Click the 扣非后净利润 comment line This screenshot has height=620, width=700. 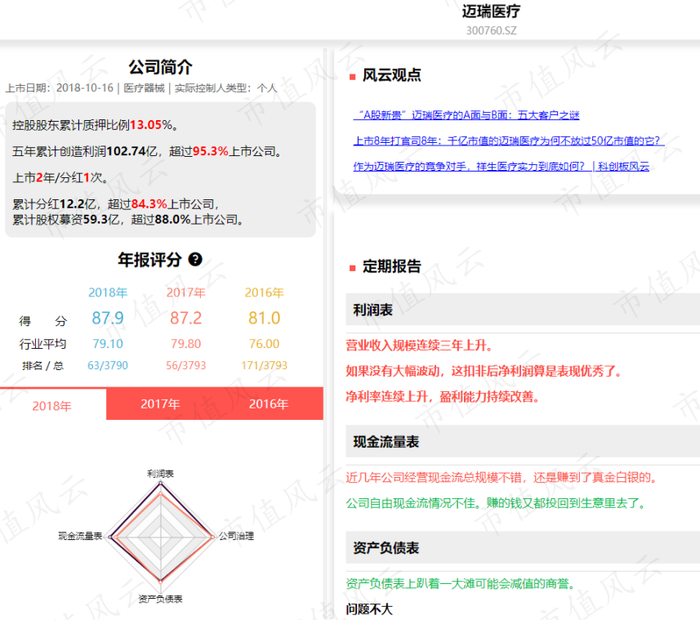click(483, 370)
